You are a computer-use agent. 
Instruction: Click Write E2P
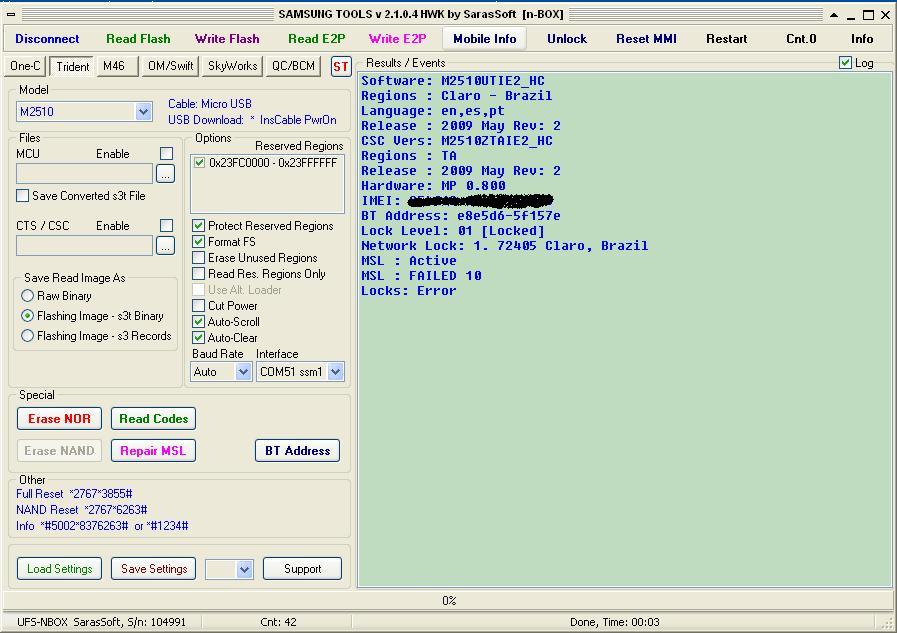(x=398, y=39)
